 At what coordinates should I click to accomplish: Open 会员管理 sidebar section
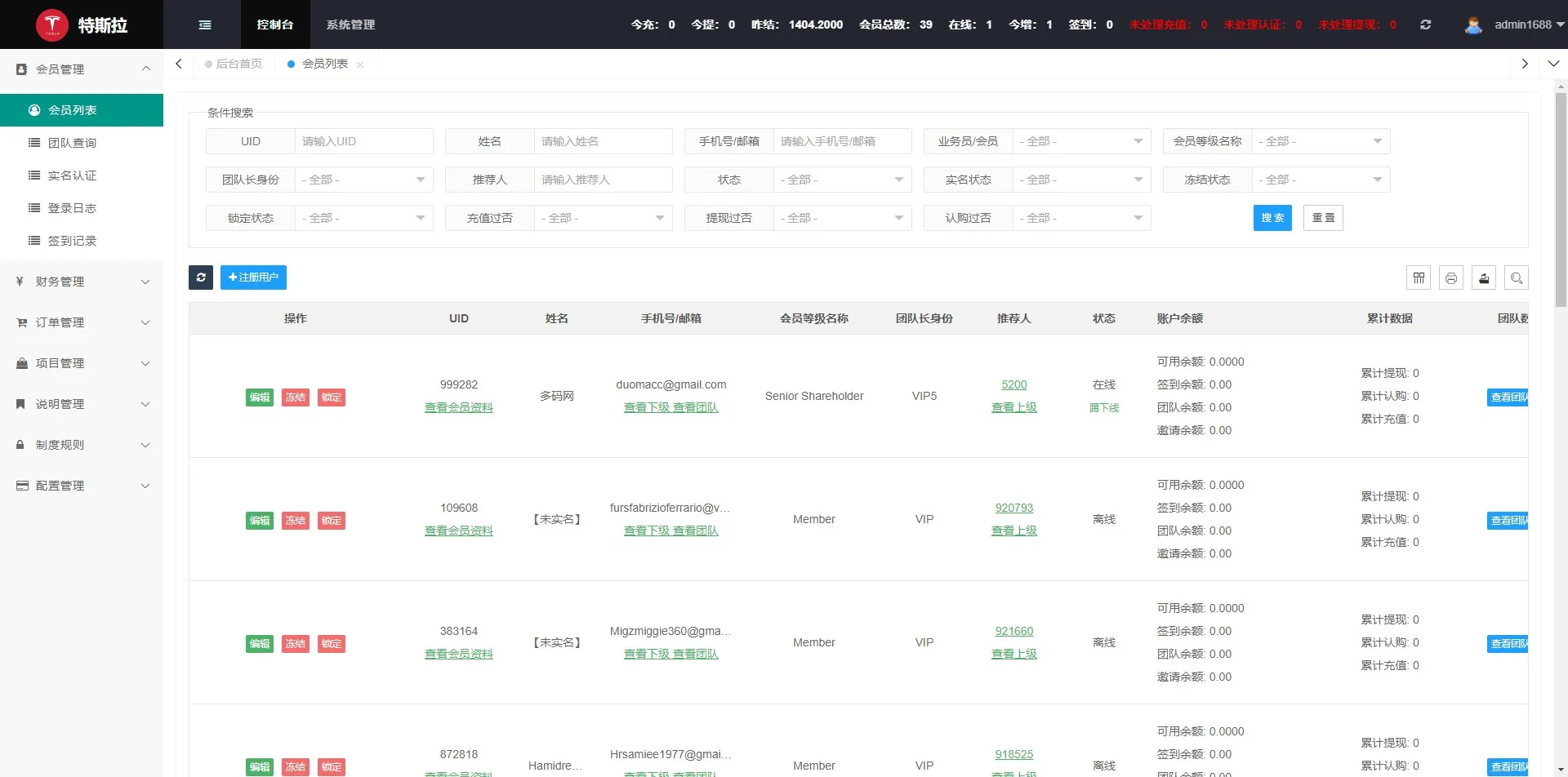coord(82,69)
